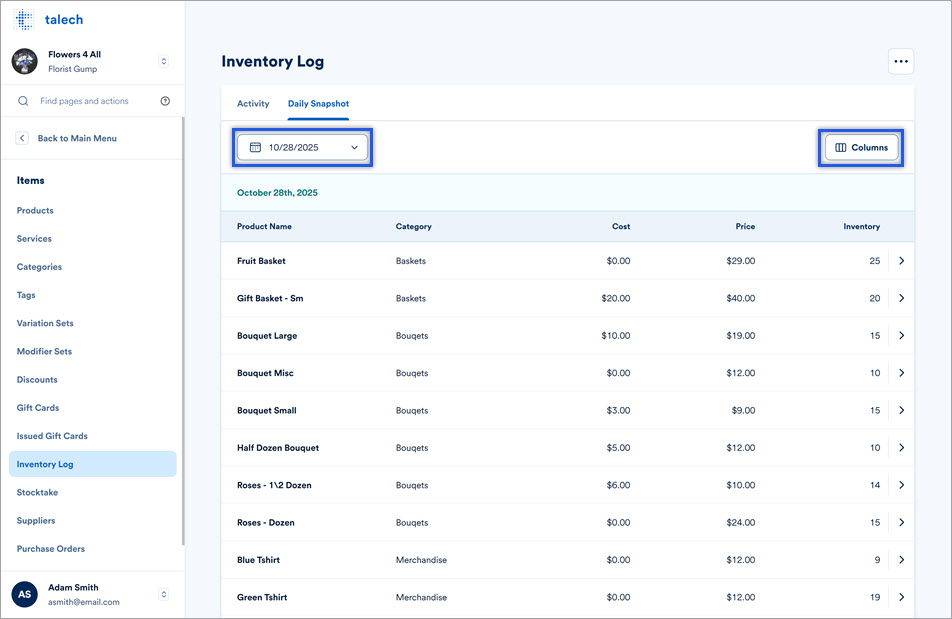
Task: Click Merchandise category in Green Tshirt row
Action: point(421,597)
